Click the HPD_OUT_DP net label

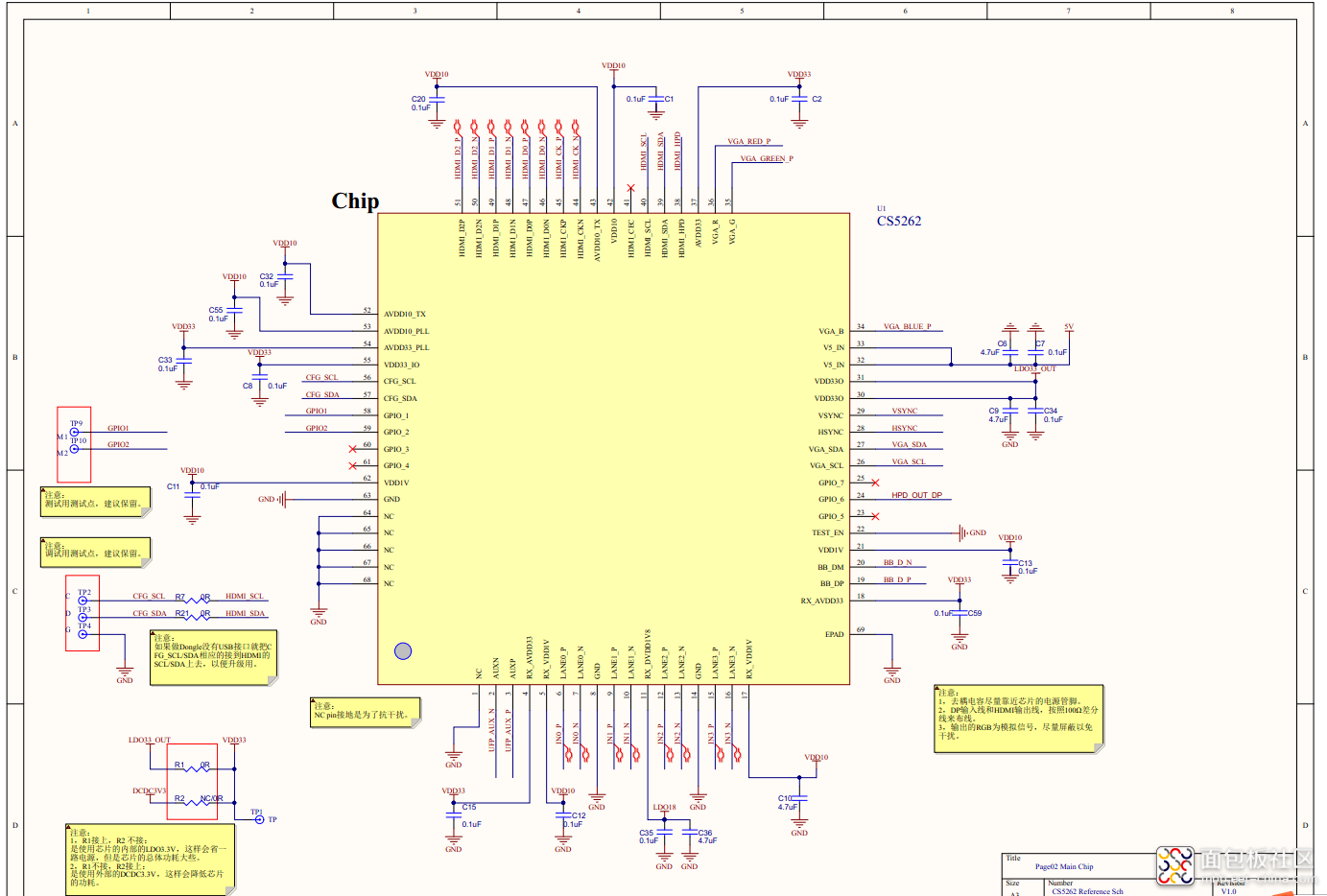[x=916, y=495]
